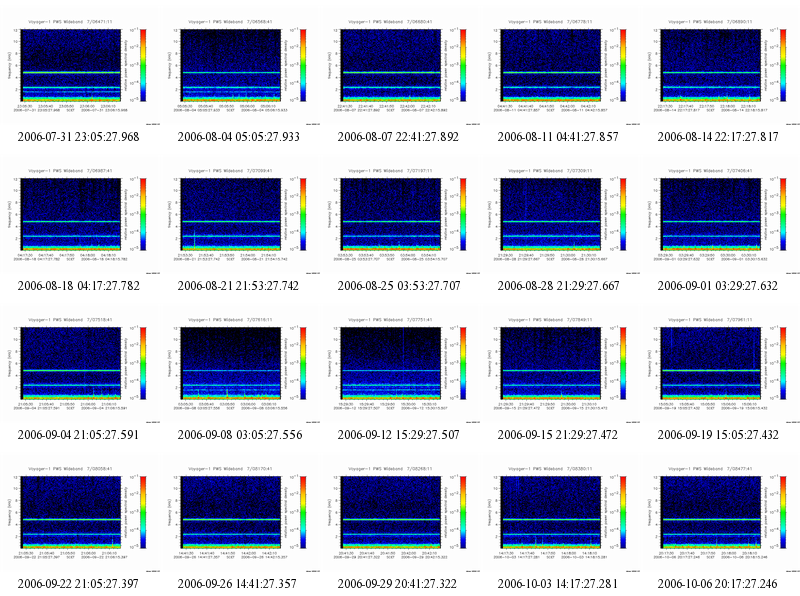Click the caption text "2006-08-18 04:17:27.782"
Viewport: 800px width, 596px height.
78,286
